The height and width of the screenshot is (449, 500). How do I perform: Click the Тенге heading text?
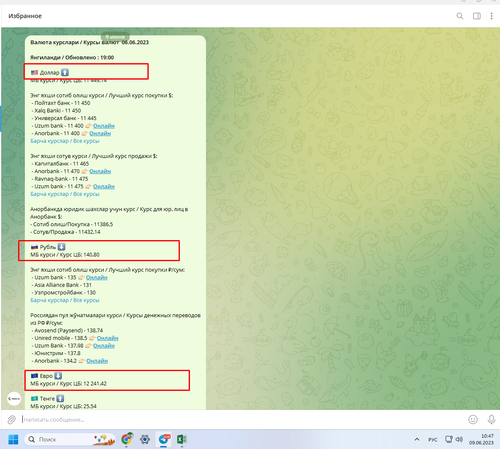[47, 399]
